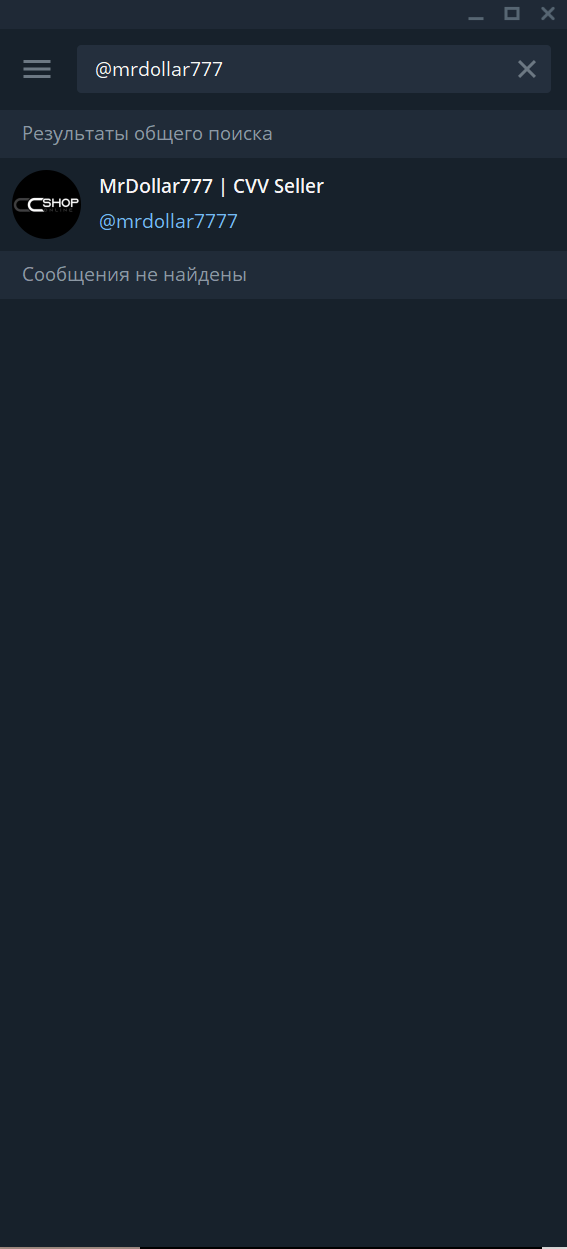Focus the search field containing @mrdollar777
This screenshot has width=567, height=1249.
[x=314, y=69]
